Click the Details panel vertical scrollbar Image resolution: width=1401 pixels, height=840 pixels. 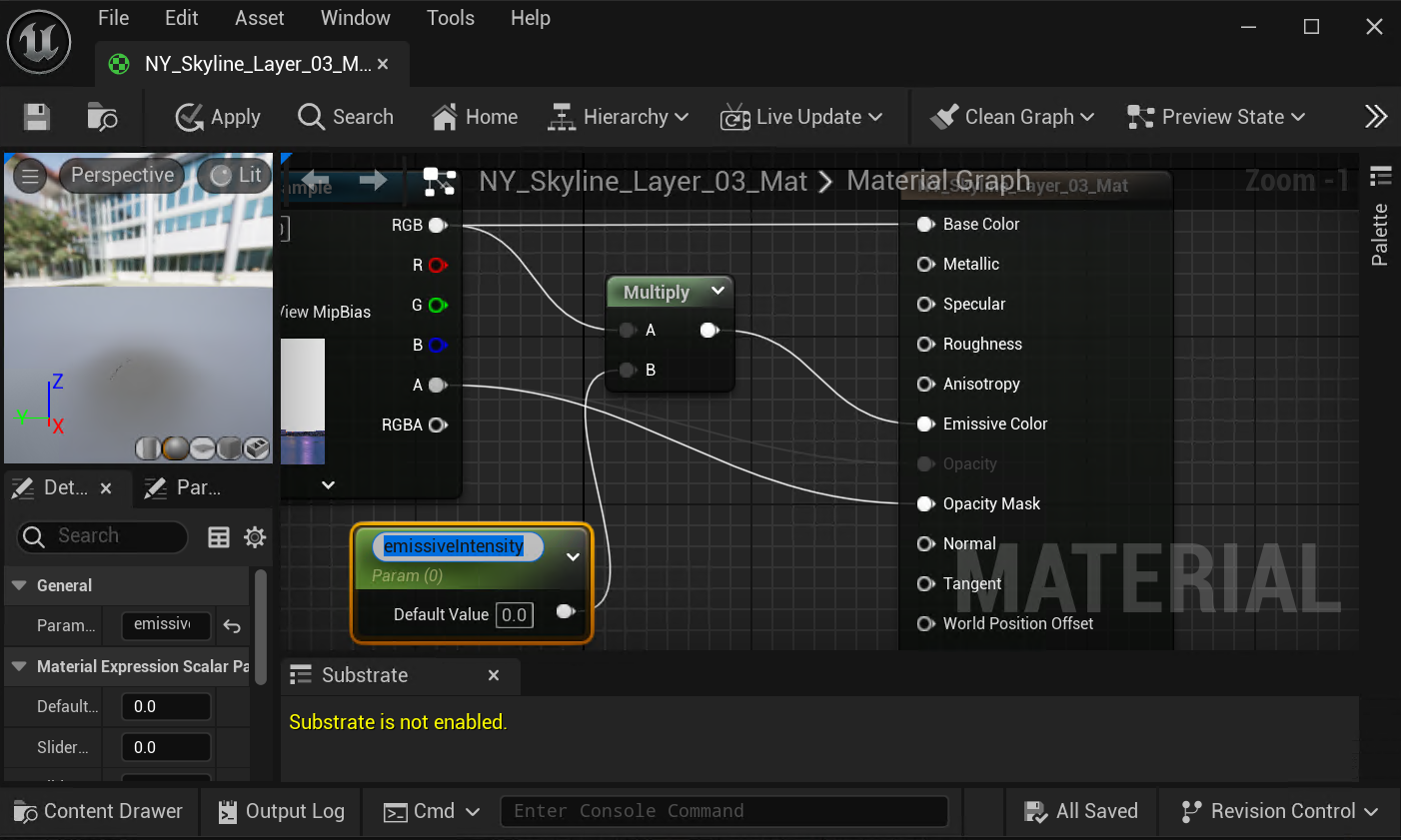[x=261, y=627]
